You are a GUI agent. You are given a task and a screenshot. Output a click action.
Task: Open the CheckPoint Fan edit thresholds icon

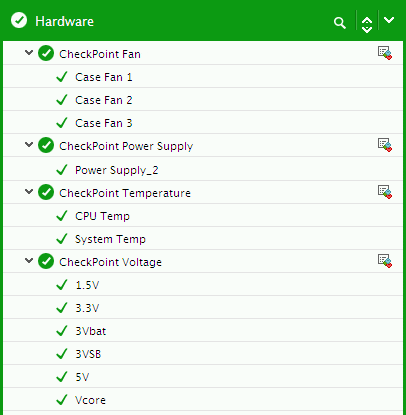click(385, 53)
